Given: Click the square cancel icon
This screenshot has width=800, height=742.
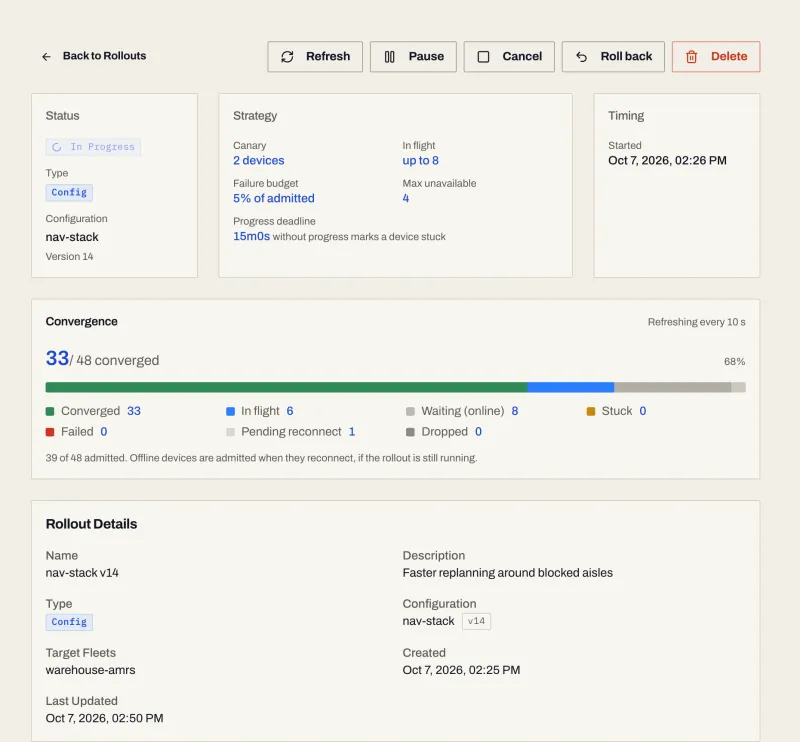Looking at the screenshot, I should 483,57.
